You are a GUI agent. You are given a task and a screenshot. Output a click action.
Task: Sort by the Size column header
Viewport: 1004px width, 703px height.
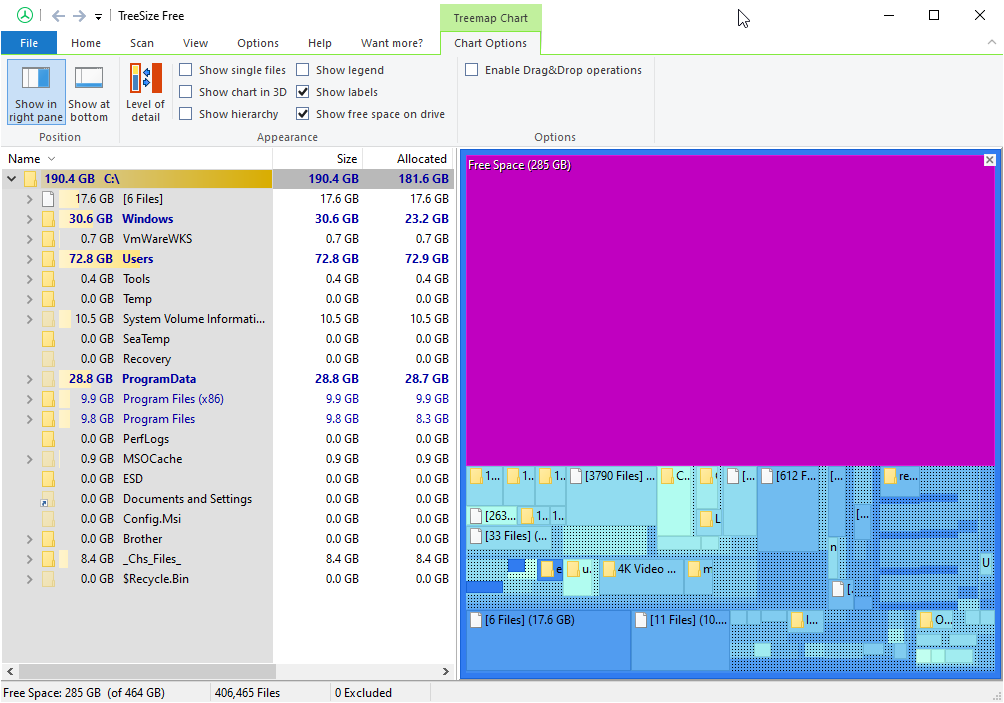point(318,159)
